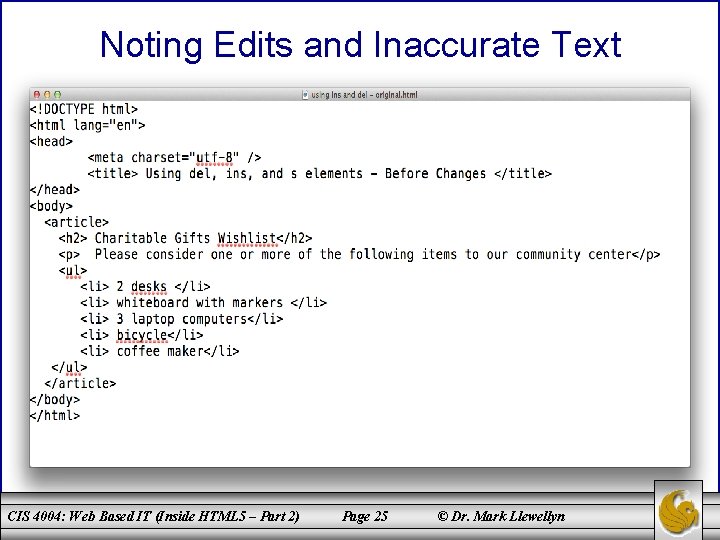This screenshot has width=720, height=540.
Task: Click the gold Pegasus logo in footer
Action: 678,509
